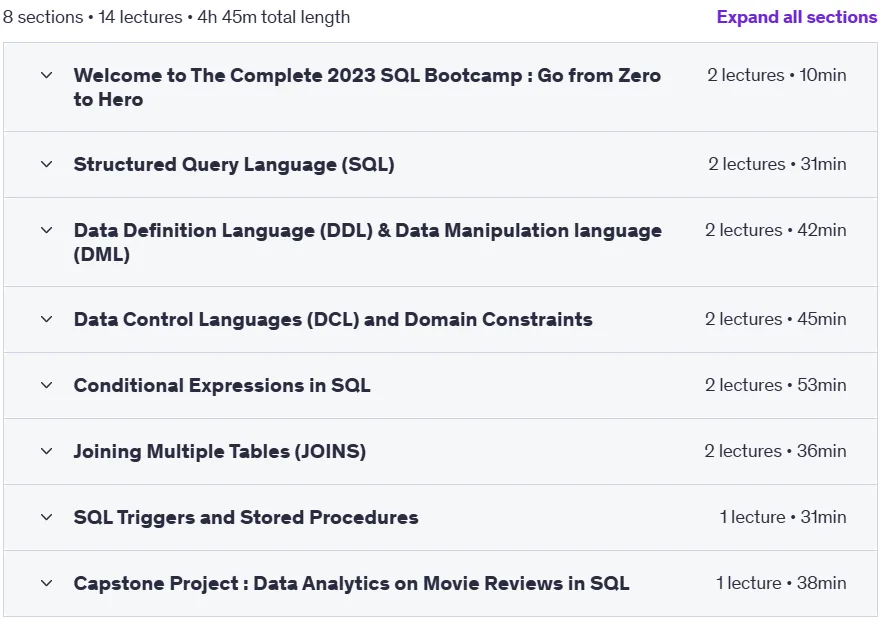Click the Expand all sections link

coord(796,17)
